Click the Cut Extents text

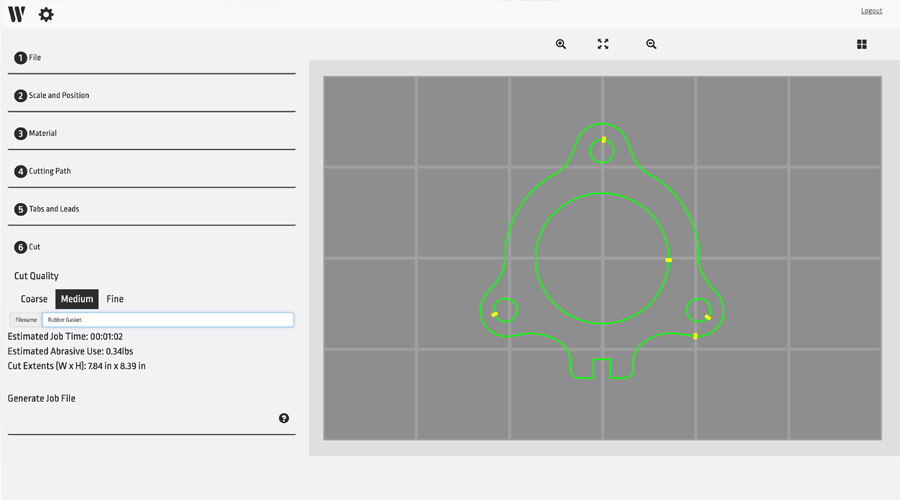click(76, 366)
